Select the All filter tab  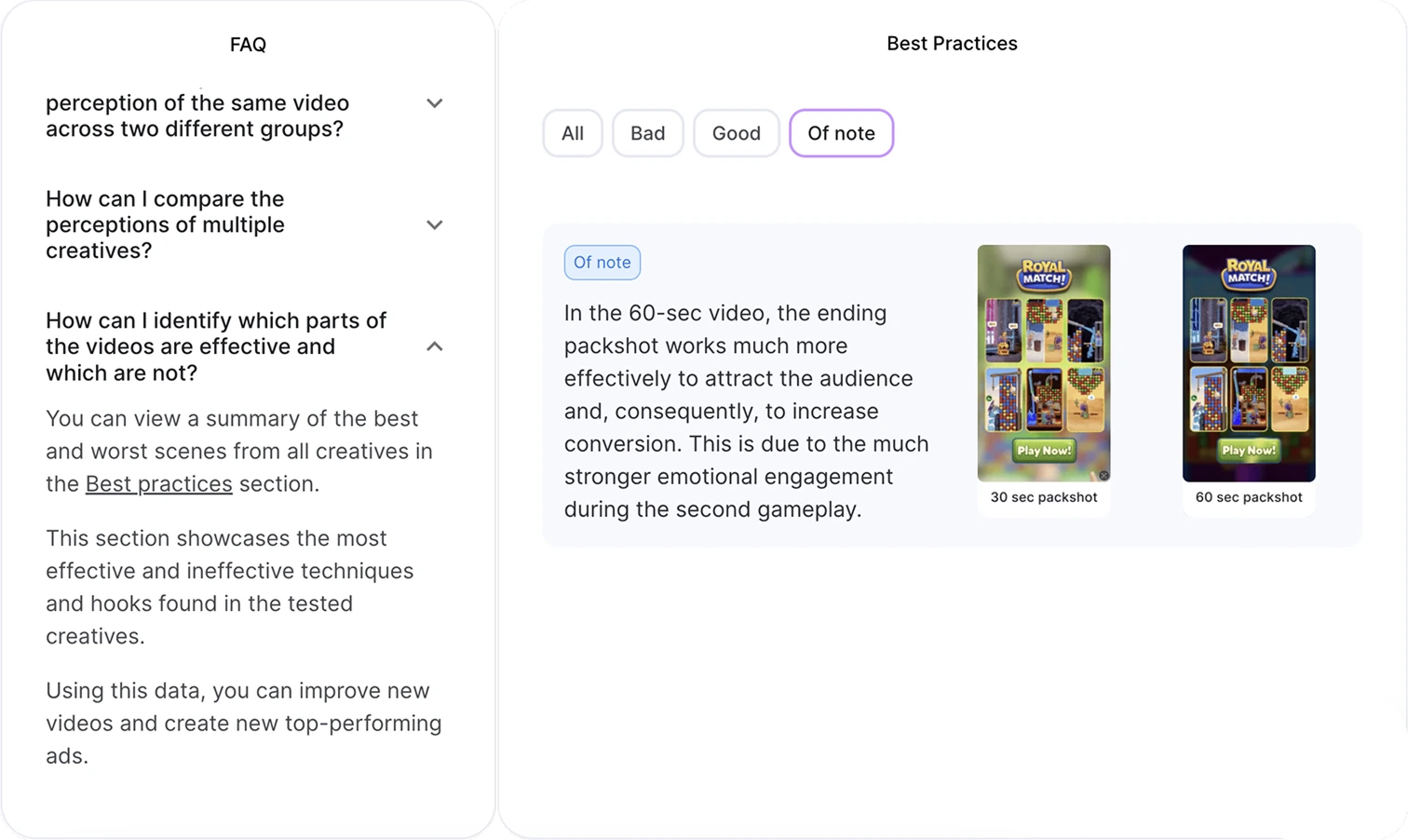click(x=573, y=133)
